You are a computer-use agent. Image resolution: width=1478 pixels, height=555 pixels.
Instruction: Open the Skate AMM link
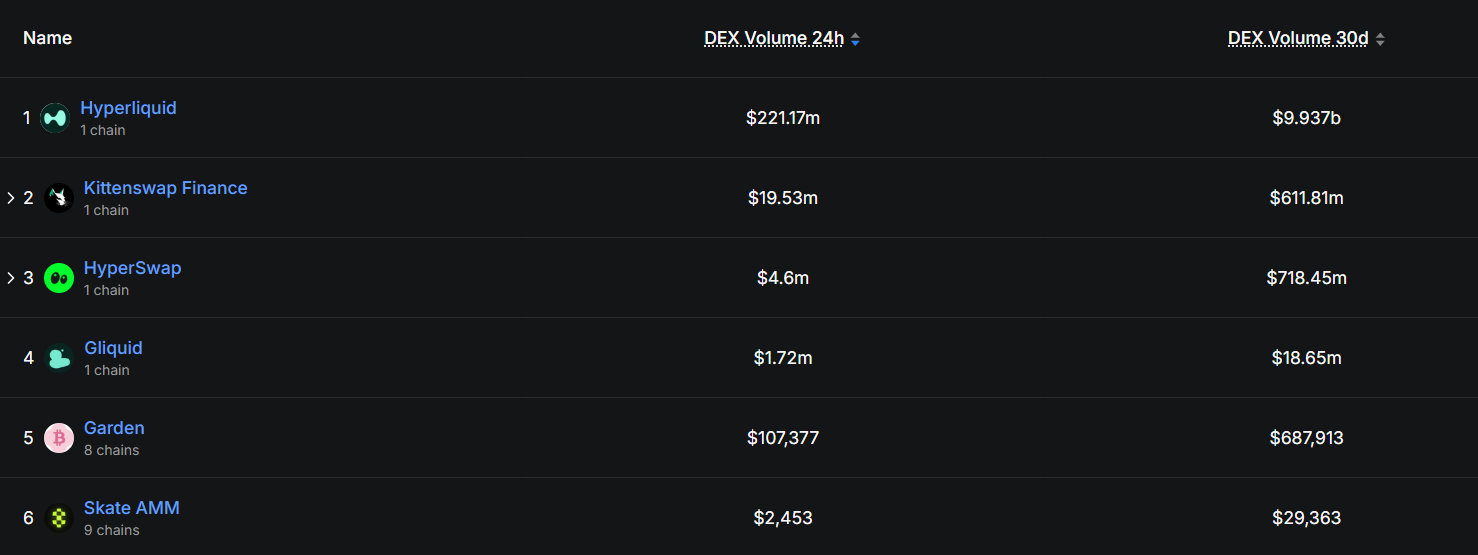click(131, 508)
